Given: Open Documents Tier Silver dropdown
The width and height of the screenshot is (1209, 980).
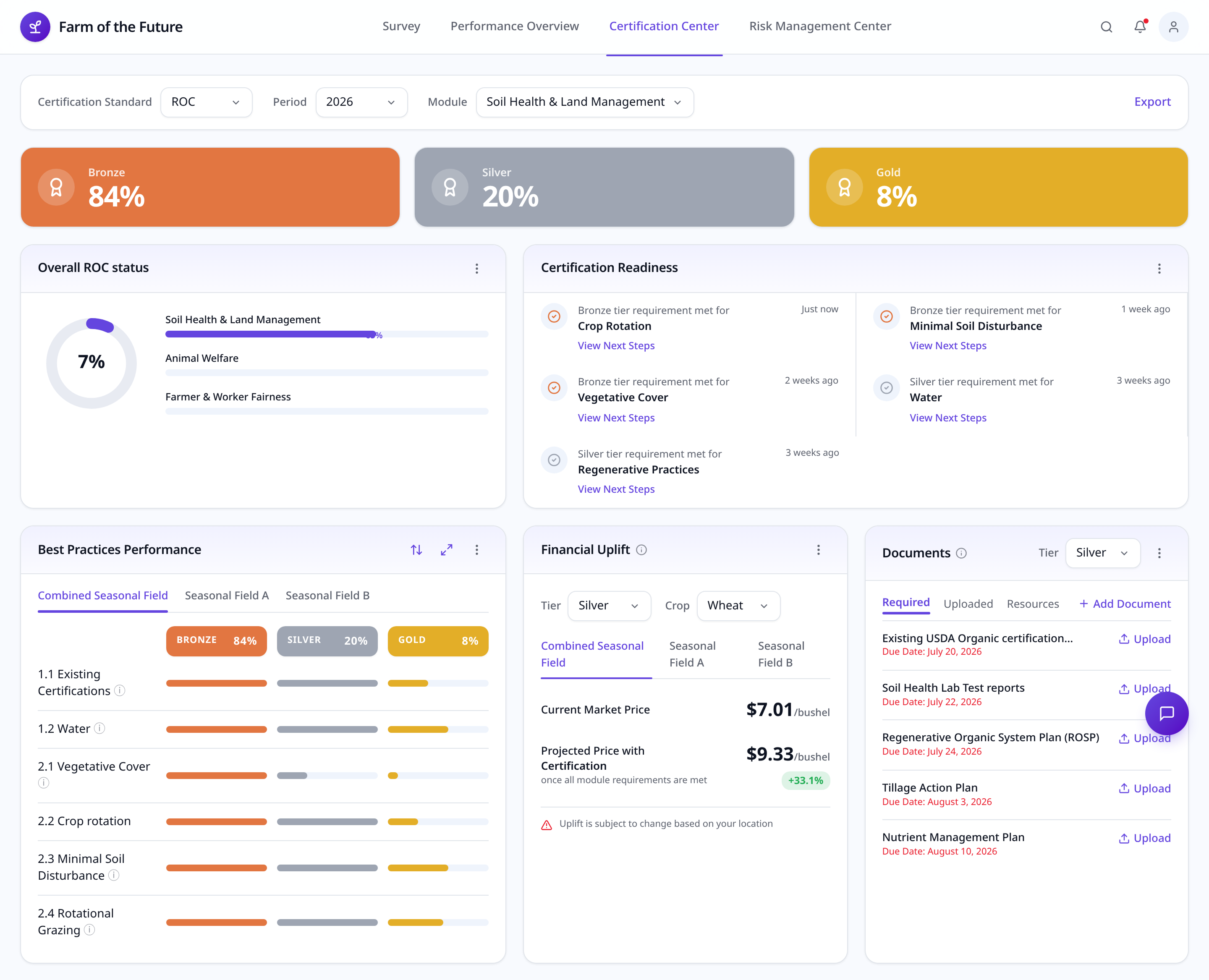Looking at the screenshot, I should point(1102,553).
